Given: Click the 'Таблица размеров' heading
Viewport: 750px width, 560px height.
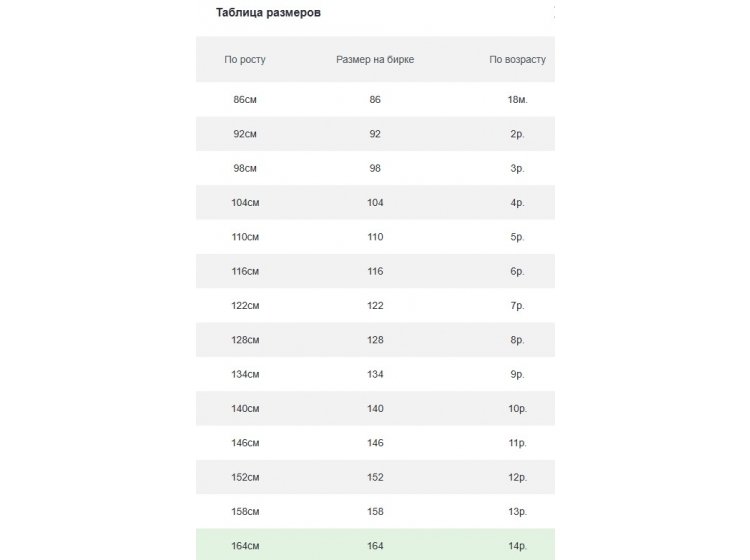Looking at the screenshot, I should click(268, 13).
